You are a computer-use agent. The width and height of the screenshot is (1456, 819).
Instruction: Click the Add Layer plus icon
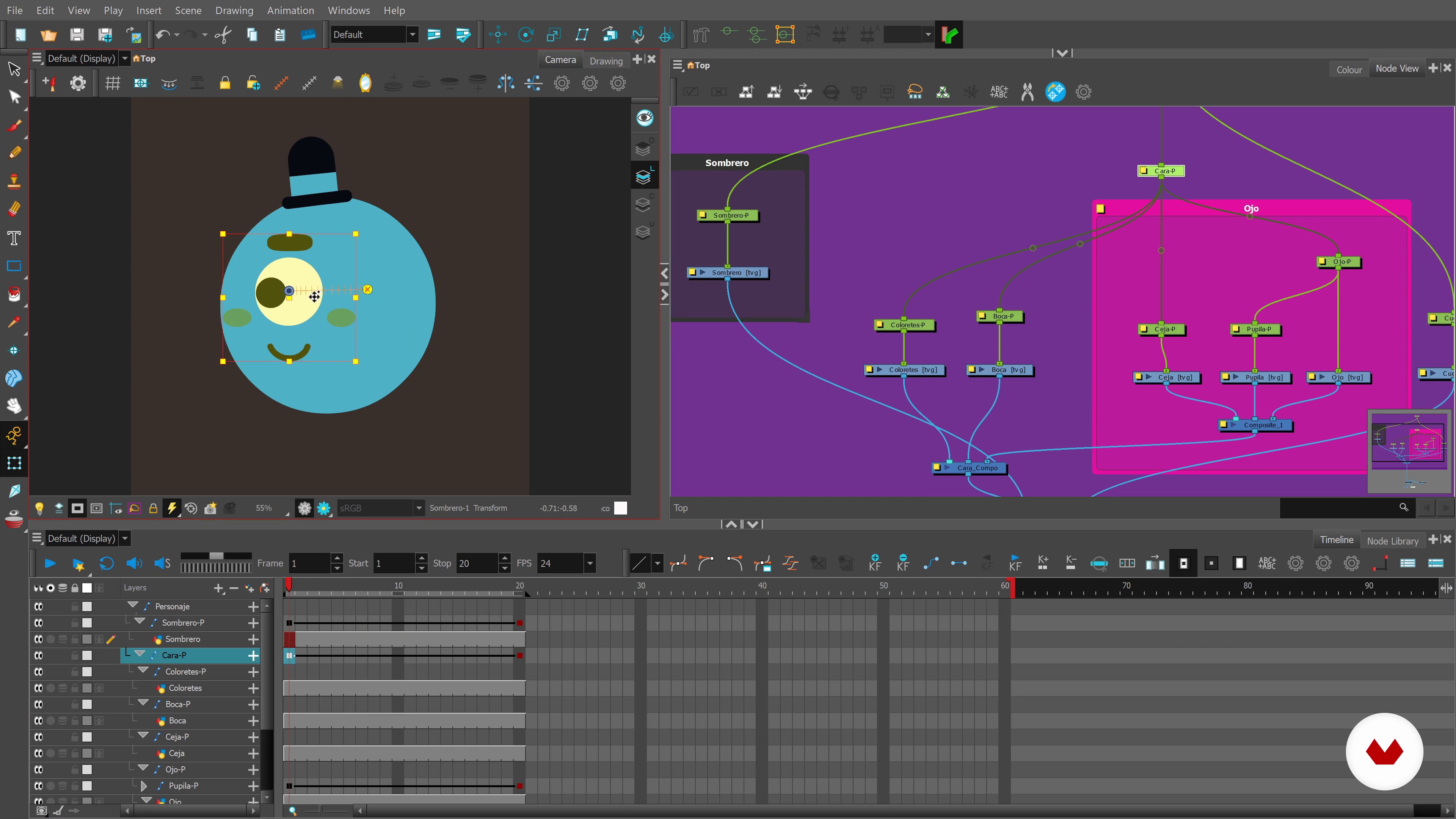[x=219, y=588]
